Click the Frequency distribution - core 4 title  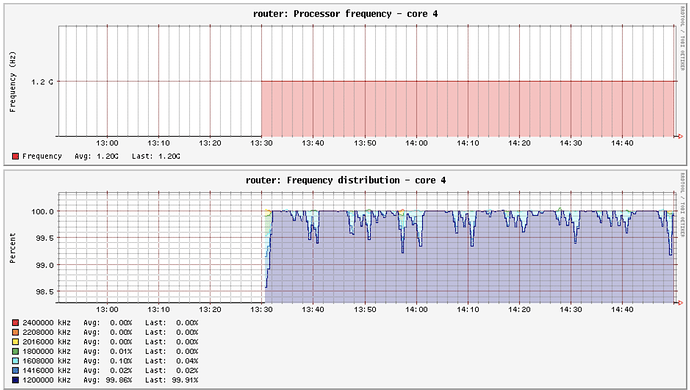(345, 180)
